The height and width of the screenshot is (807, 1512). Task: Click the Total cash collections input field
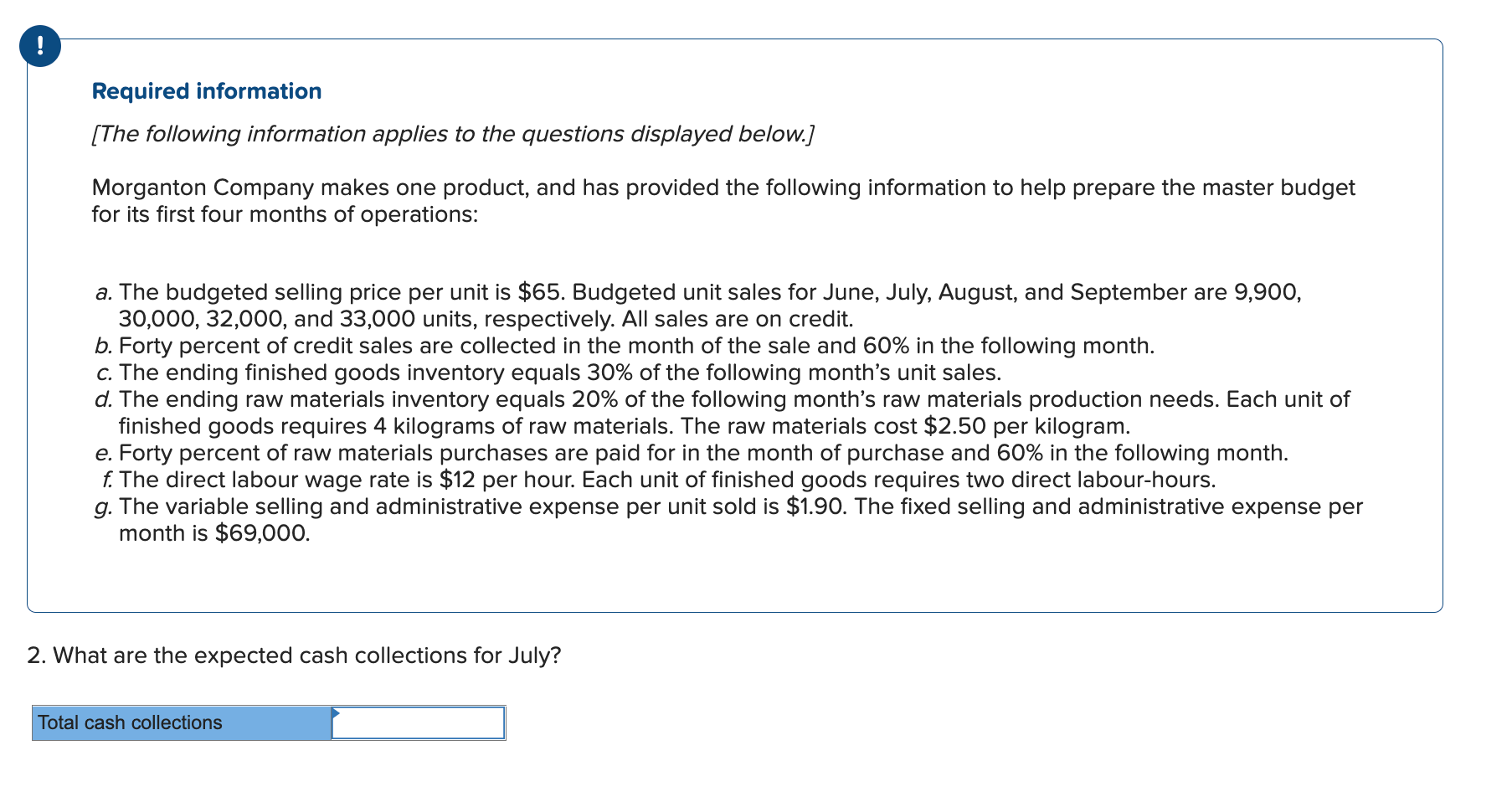[x=419, y=723]
